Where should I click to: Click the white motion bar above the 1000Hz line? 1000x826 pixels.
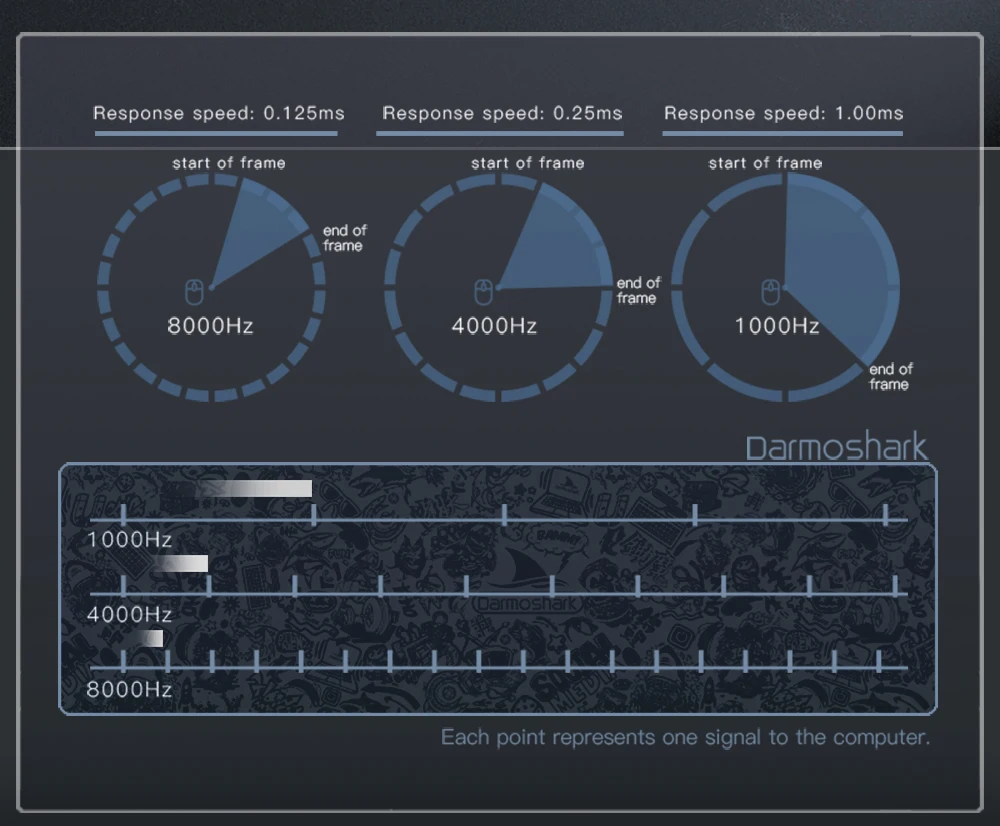255,489
